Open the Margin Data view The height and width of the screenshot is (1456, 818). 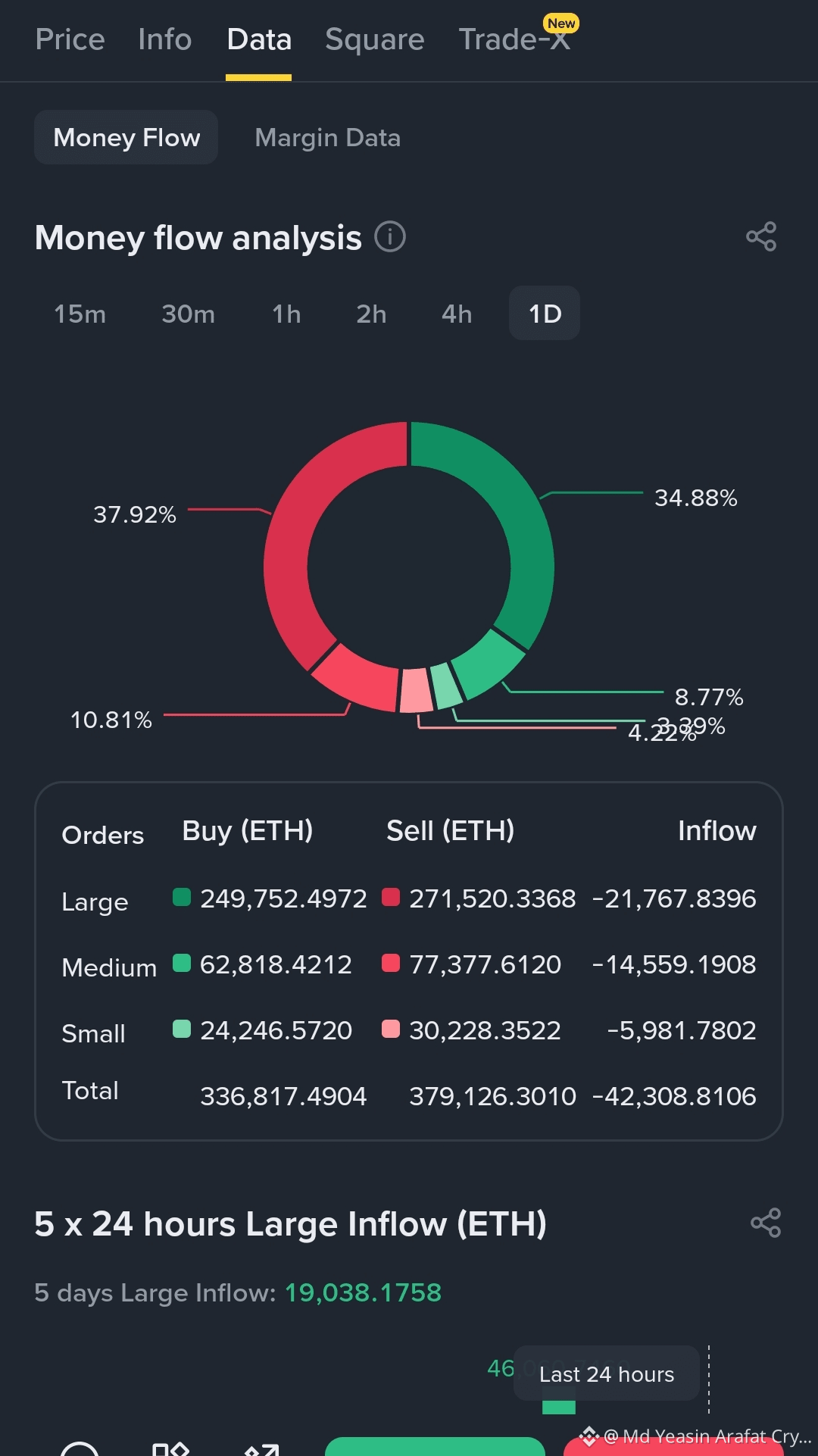tap(328, 138)
